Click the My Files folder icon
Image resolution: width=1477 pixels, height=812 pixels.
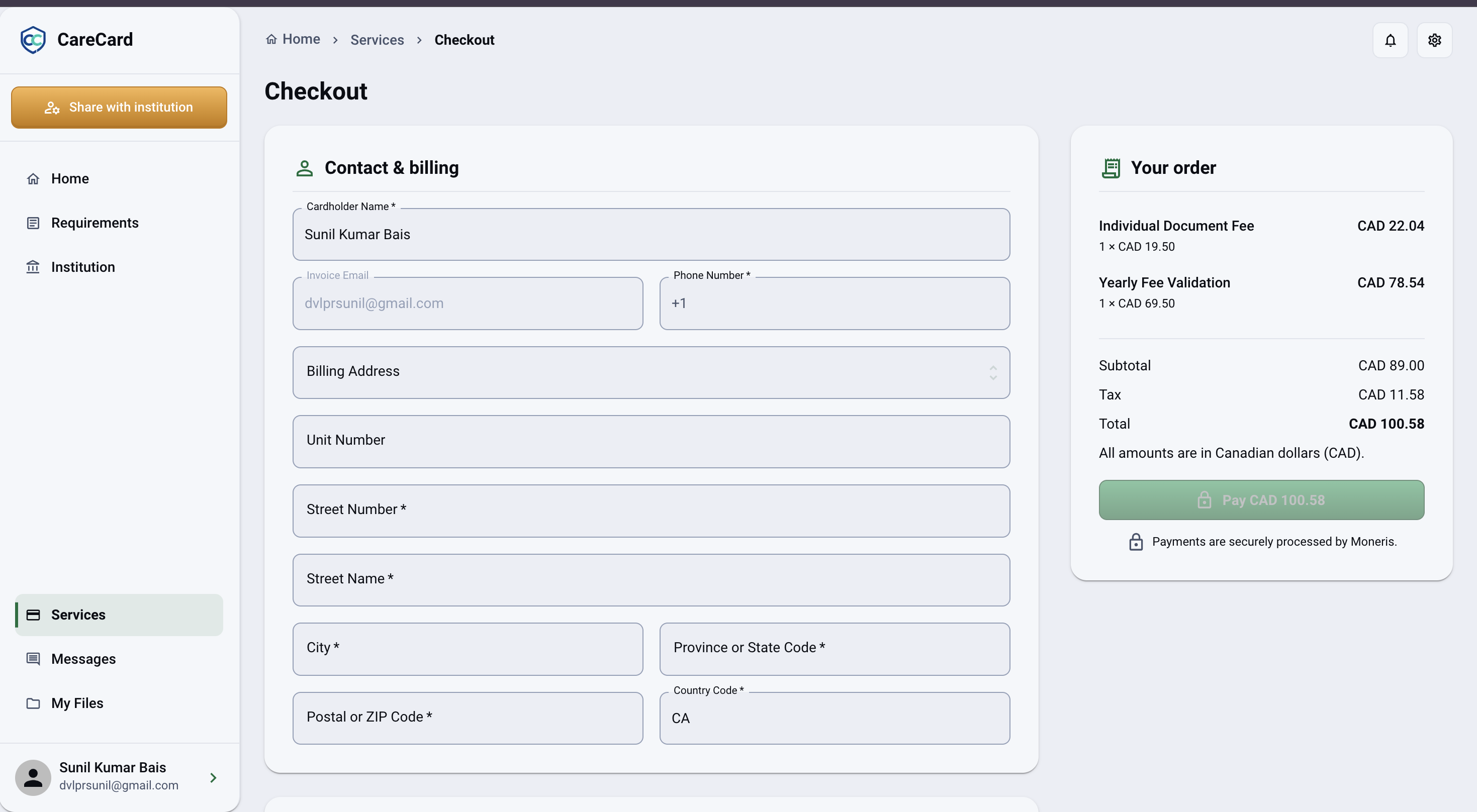click(x=33, y=703)
